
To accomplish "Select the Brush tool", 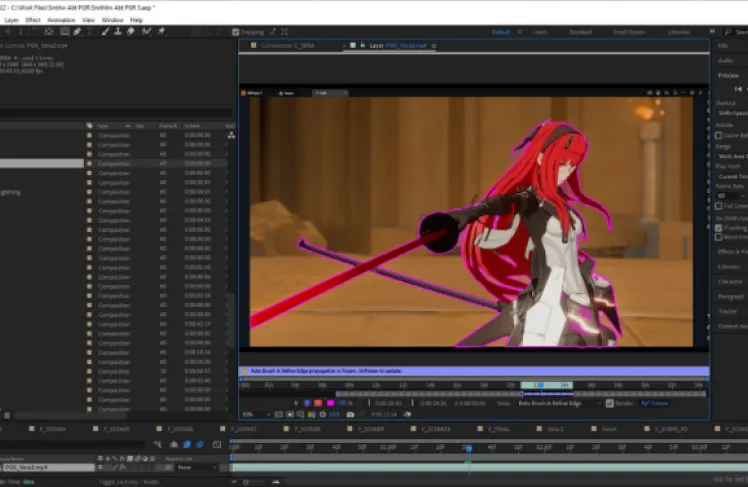I will click(105, 31).
